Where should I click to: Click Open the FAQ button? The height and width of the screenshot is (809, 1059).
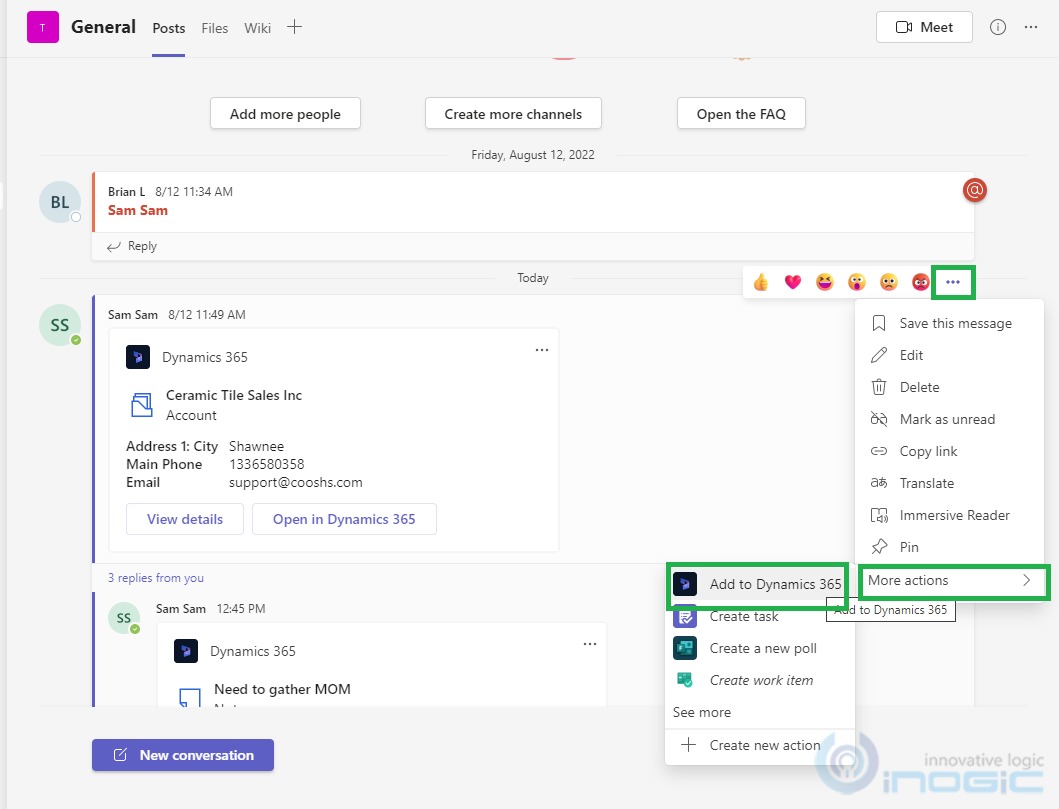[x=741, y=113]
